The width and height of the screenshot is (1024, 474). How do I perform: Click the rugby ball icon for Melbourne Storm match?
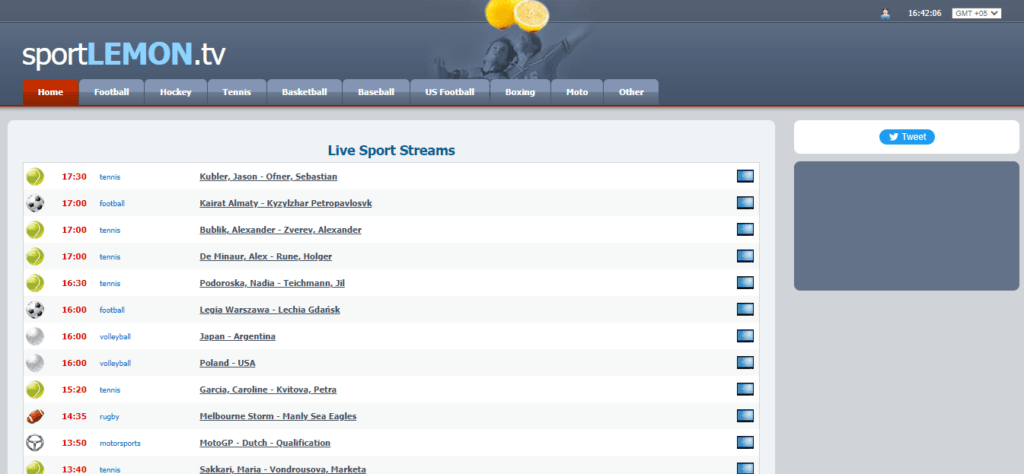tap(35, 416)
